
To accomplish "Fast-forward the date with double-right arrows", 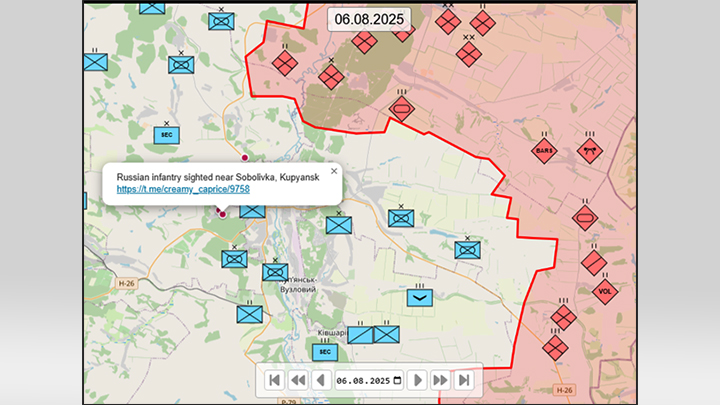I will [440, 380].
